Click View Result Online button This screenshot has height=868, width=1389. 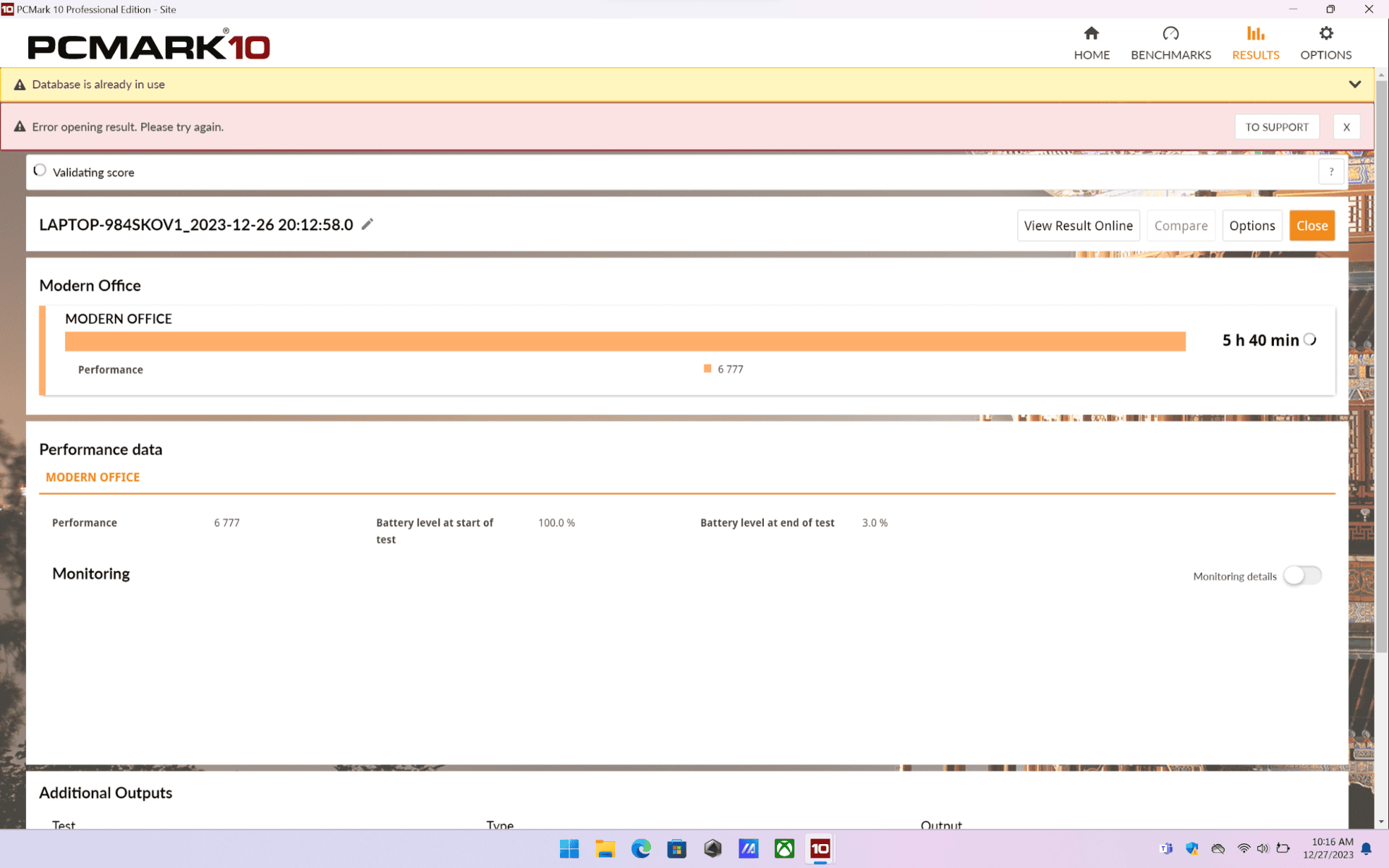pyautogui.click(x=1078, y=226)
